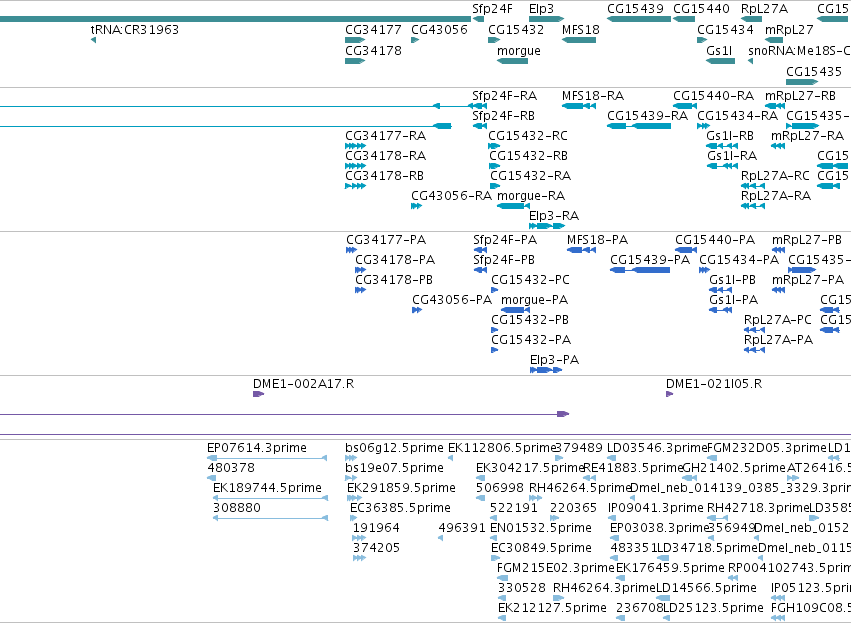
Task: Click the CG34178-RB transcript label
Action: tap(384, 176)
